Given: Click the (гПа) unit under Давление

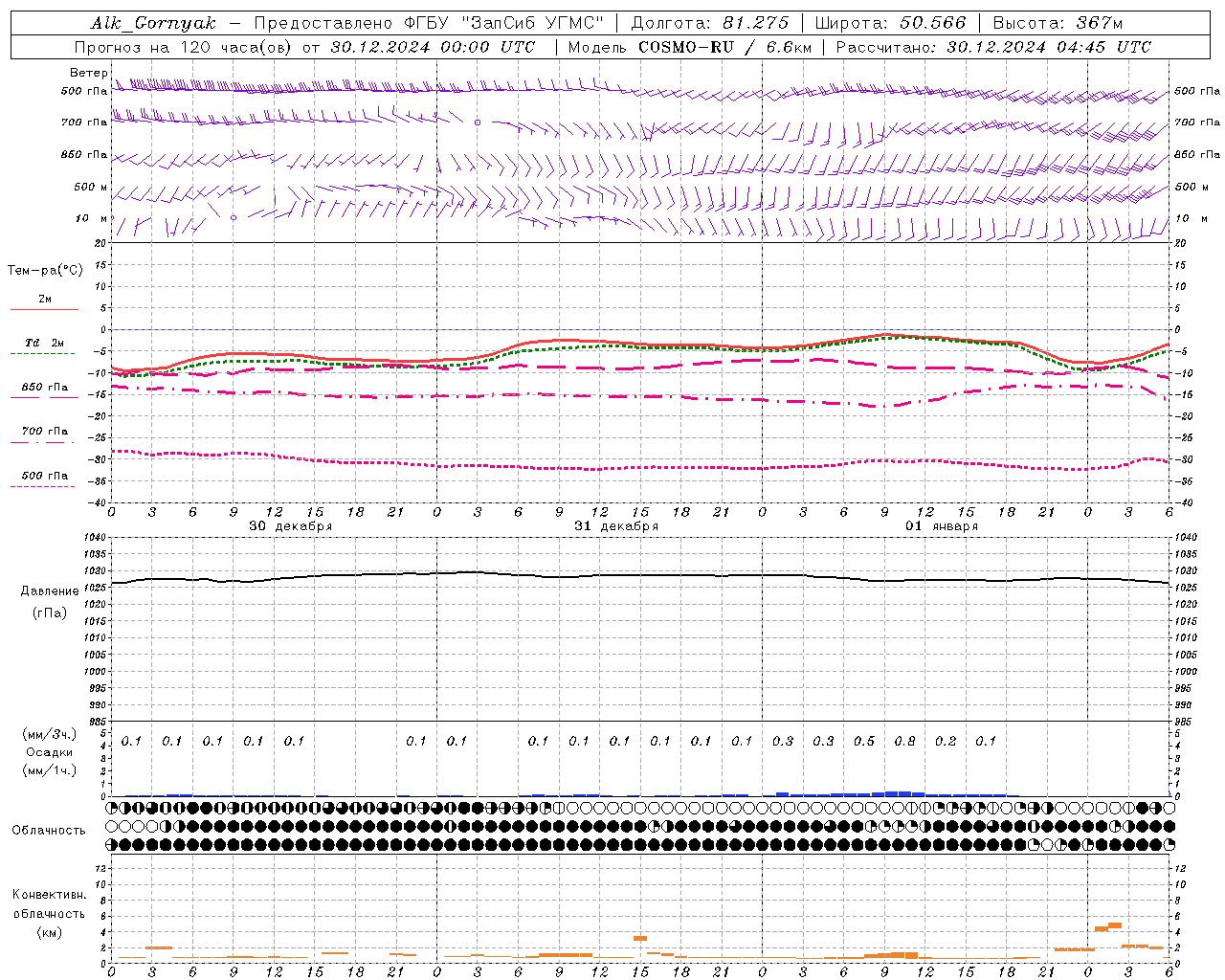Looking at the screenshot, I should click(x=50, y=612).
